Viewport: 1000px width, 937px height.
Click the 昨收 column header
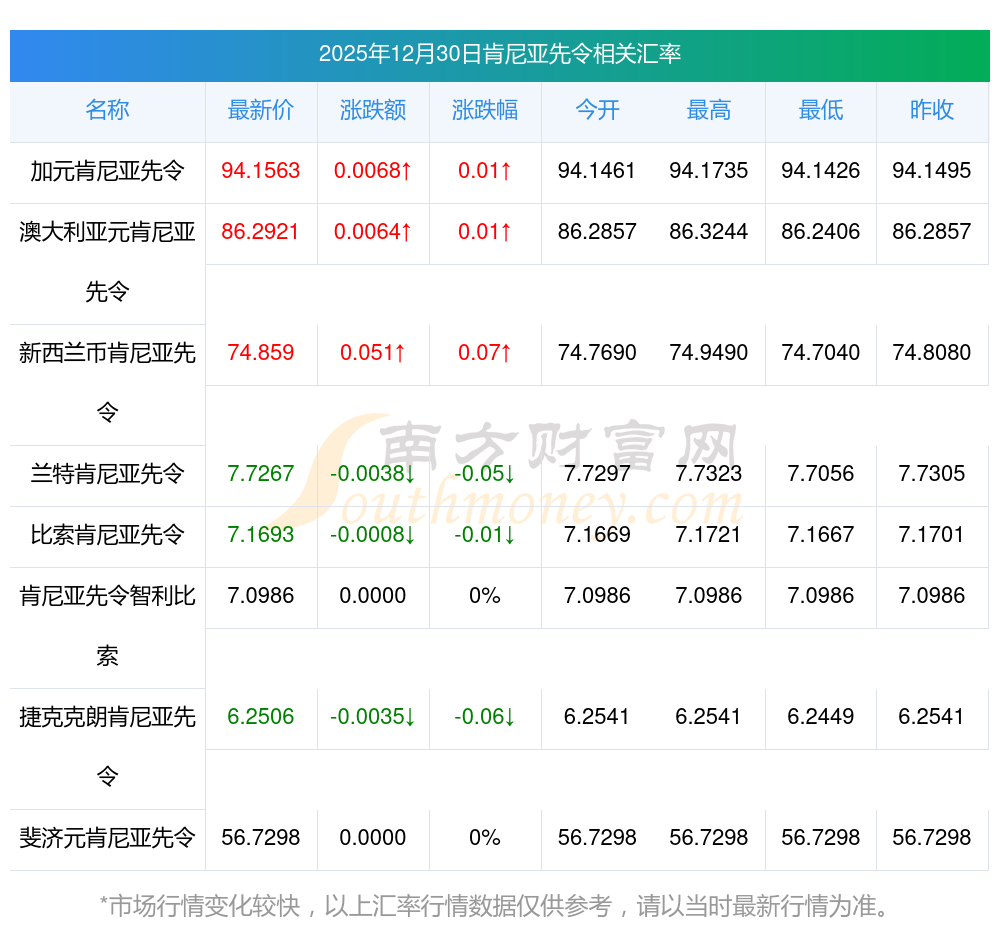pyautogui.click(x=932, y=111)
